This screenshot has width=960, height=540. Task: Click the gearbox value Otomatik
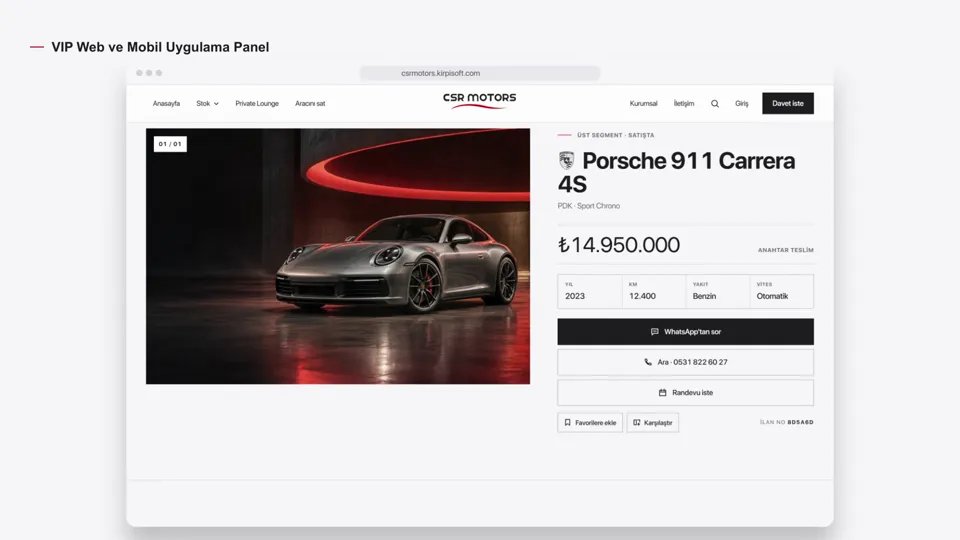pos(772,296)
